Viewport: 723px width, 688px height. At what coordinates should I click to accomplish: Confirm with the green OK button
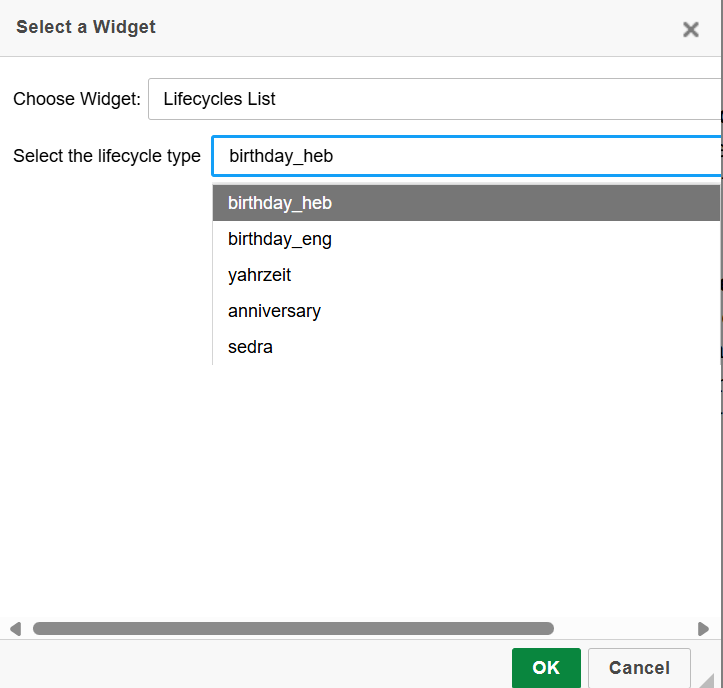[x=546, y=668]
